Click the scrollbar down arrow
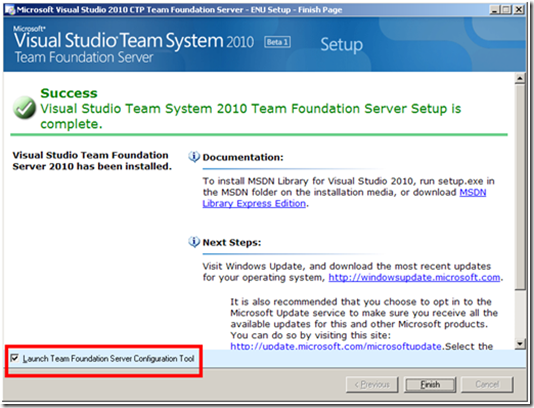This screenshot has height=408, width=534. (520, 343)
